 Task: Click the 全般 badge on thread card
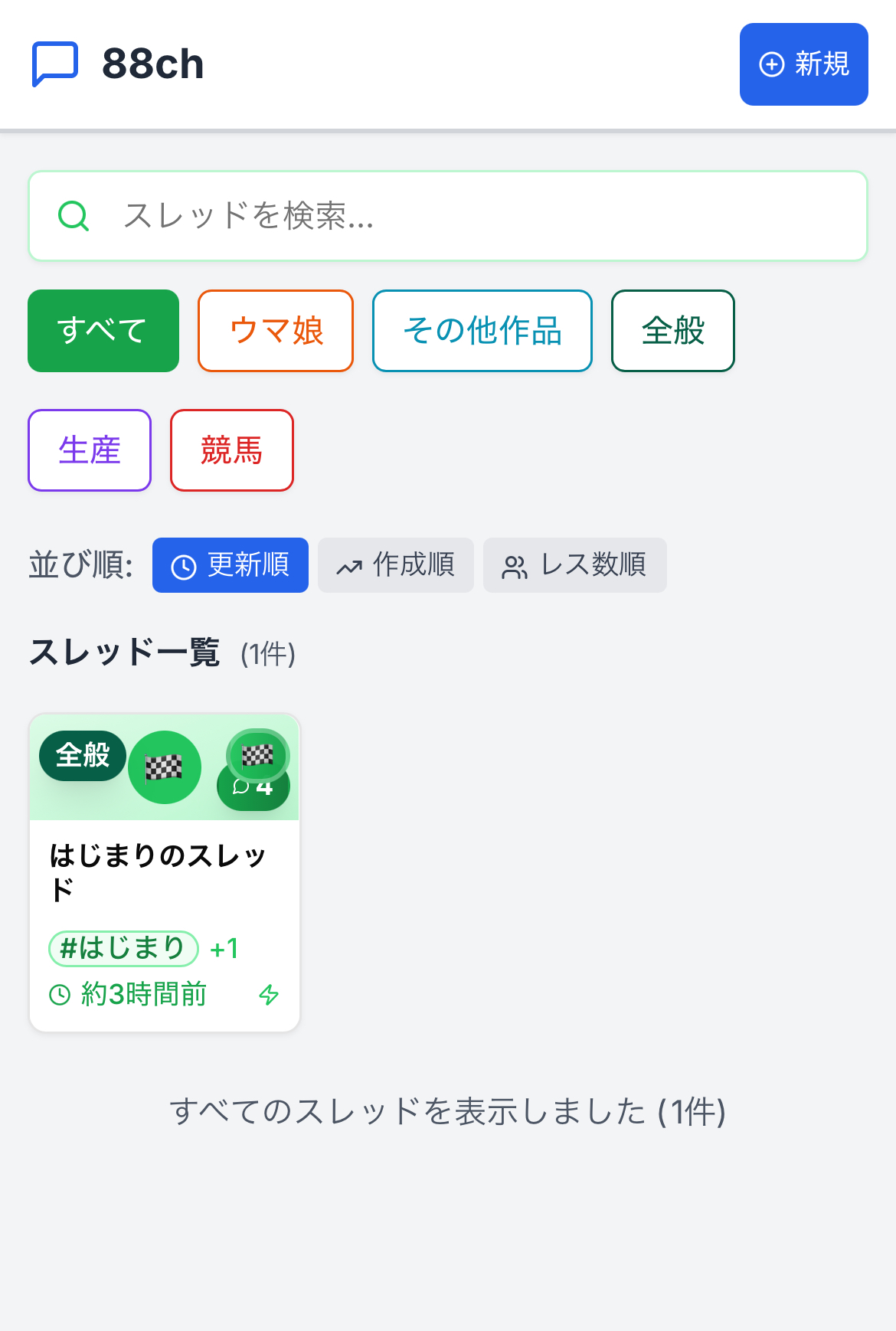(x=83, y=756)
